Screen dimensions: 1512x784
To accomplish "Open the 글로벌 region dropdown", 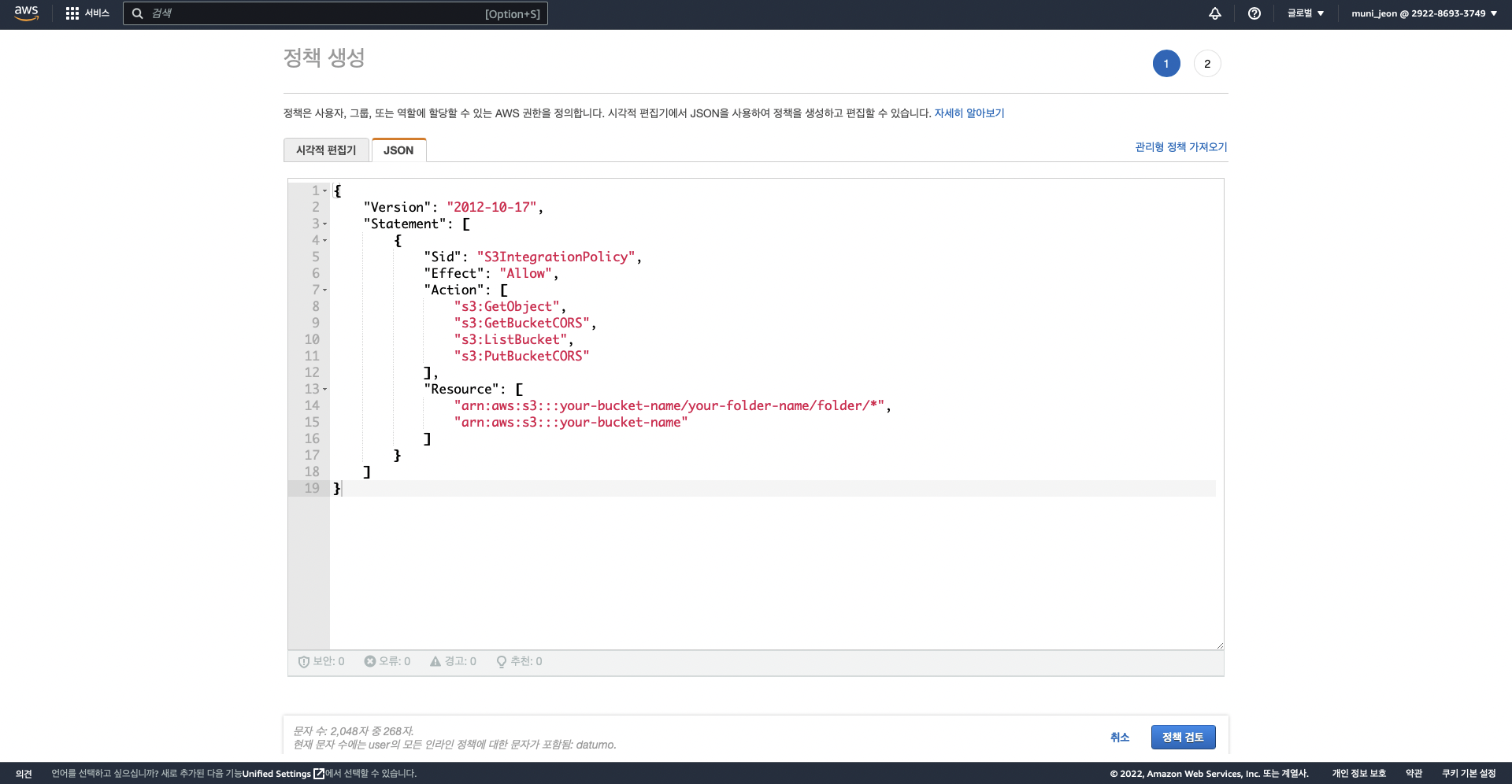I will (x=1306, y=13).
